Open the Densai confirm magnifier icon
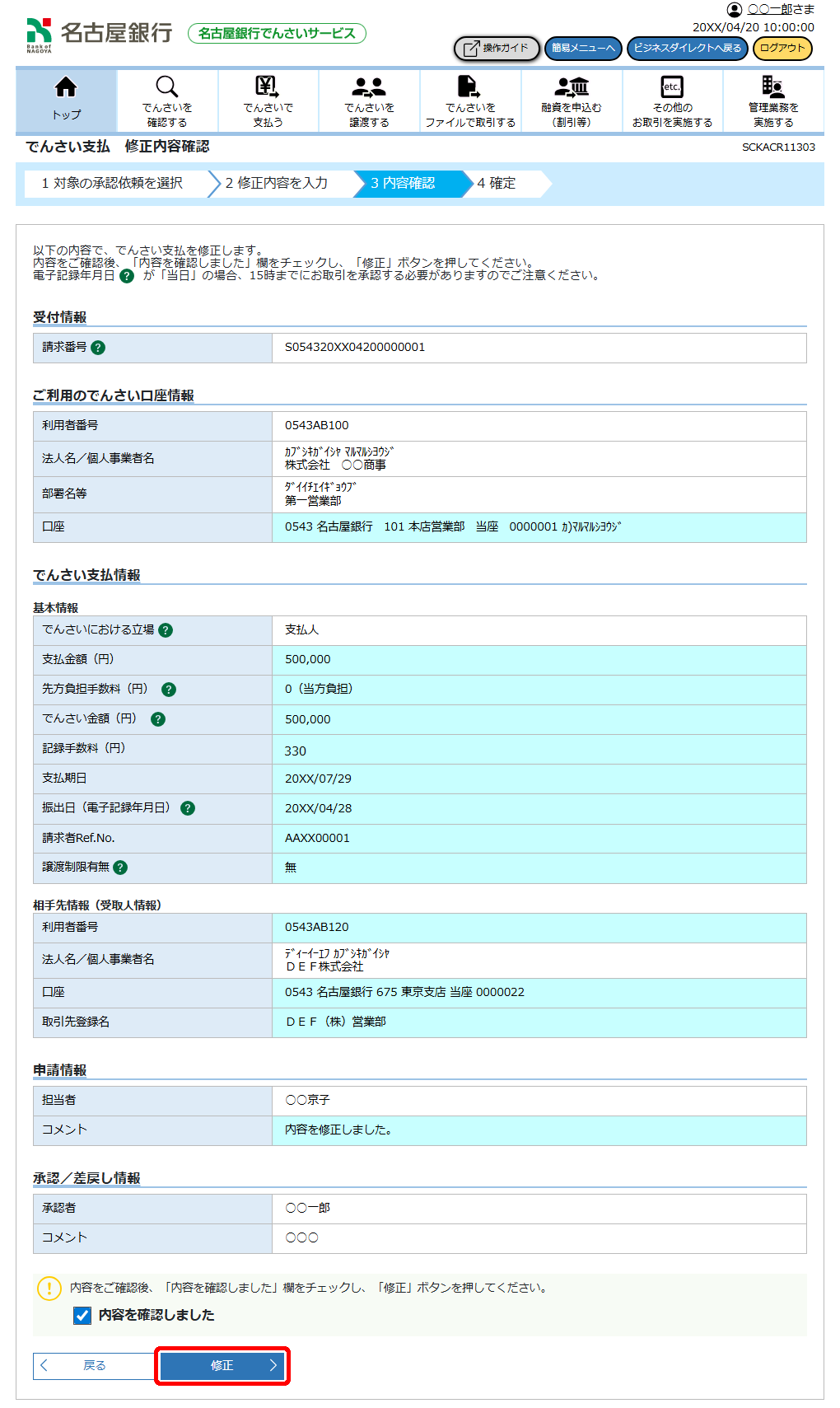The image size is (840, 1408). click(x=167, y=87)
